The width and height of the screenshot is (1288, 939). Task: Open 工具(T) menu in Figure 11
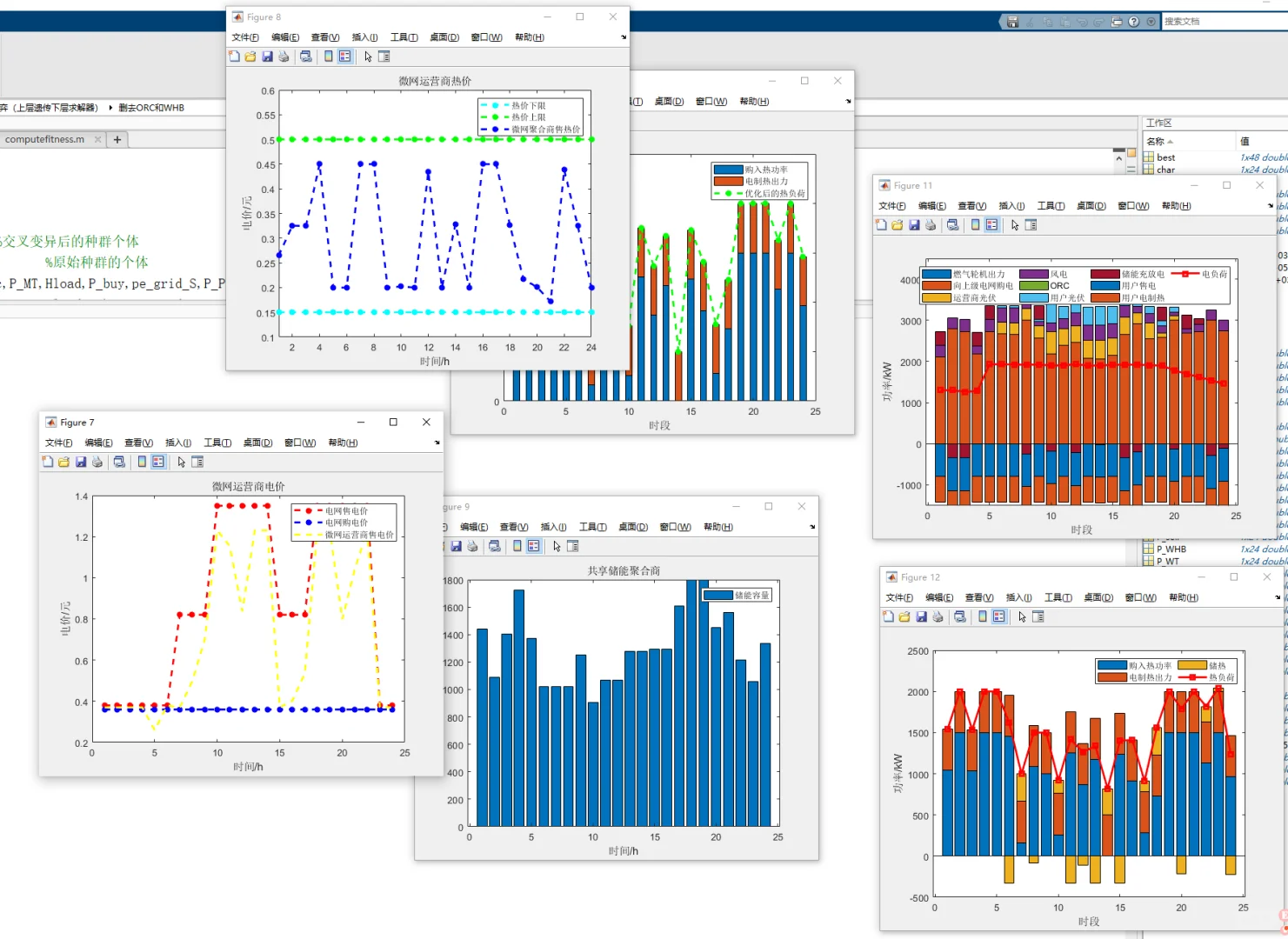[x=1051, y=206]
